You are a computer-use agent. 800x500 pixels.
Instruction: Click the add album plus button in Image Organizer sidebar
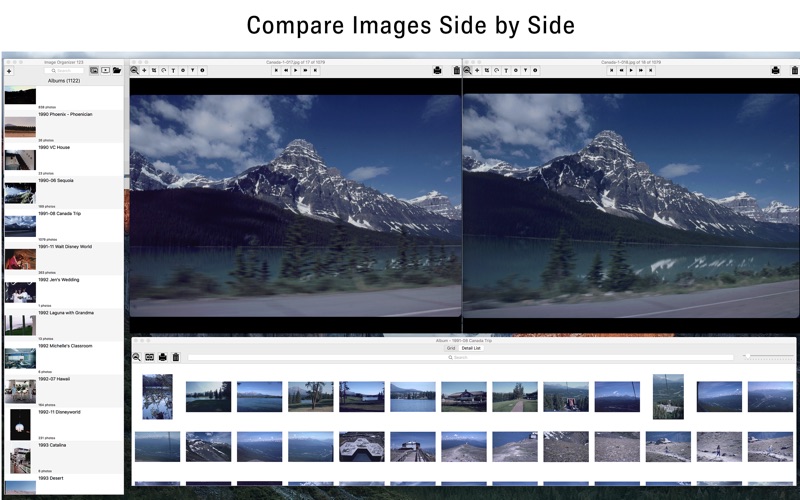9,71
